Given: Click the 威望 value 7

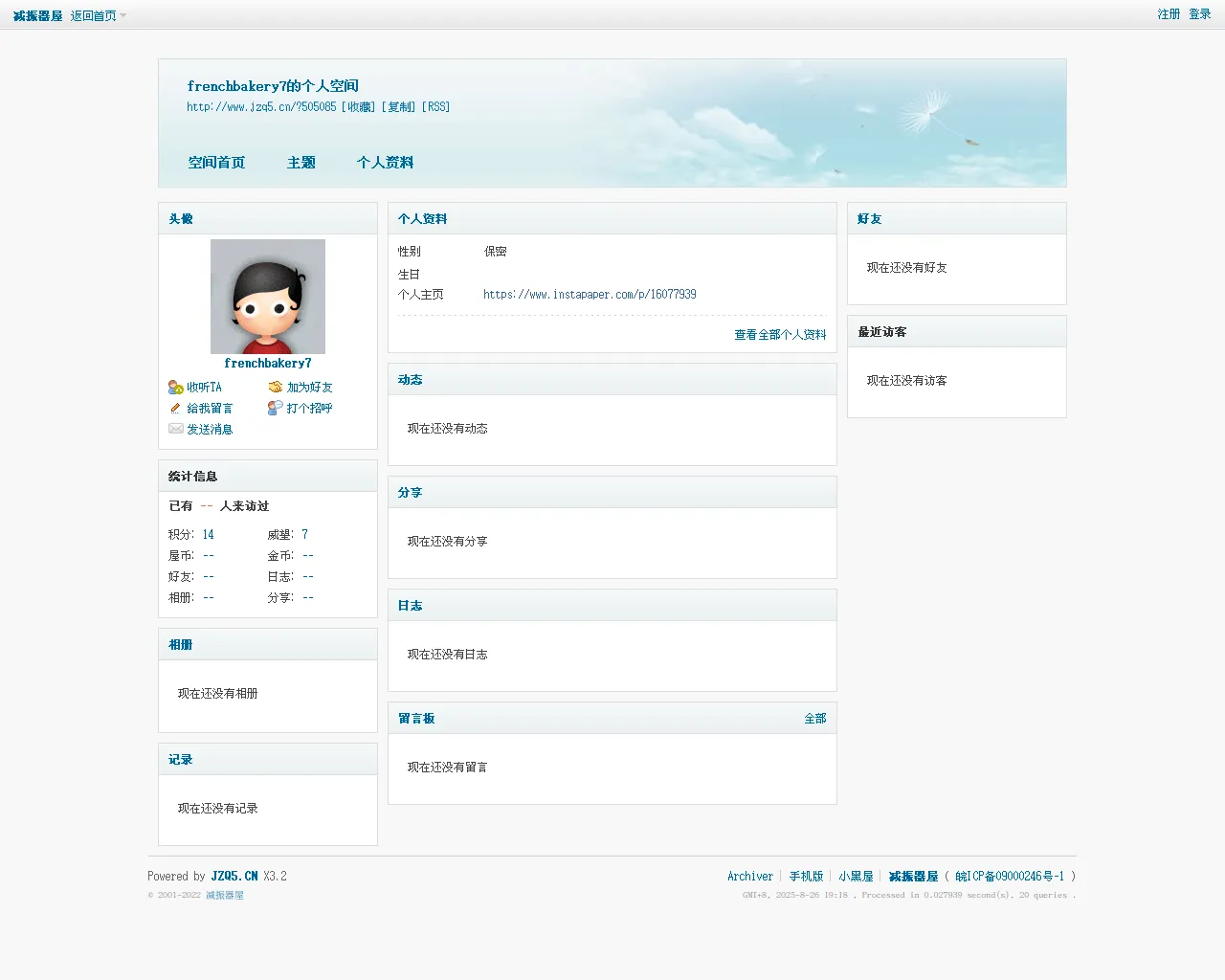Looking at the screenshot, I should pyautogui.click(x=305, y=535).
